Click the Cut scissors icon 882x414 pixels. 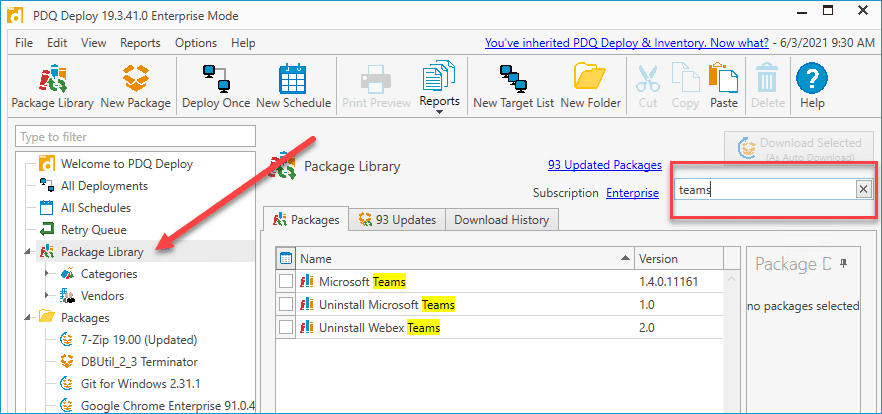coord(648,86)
